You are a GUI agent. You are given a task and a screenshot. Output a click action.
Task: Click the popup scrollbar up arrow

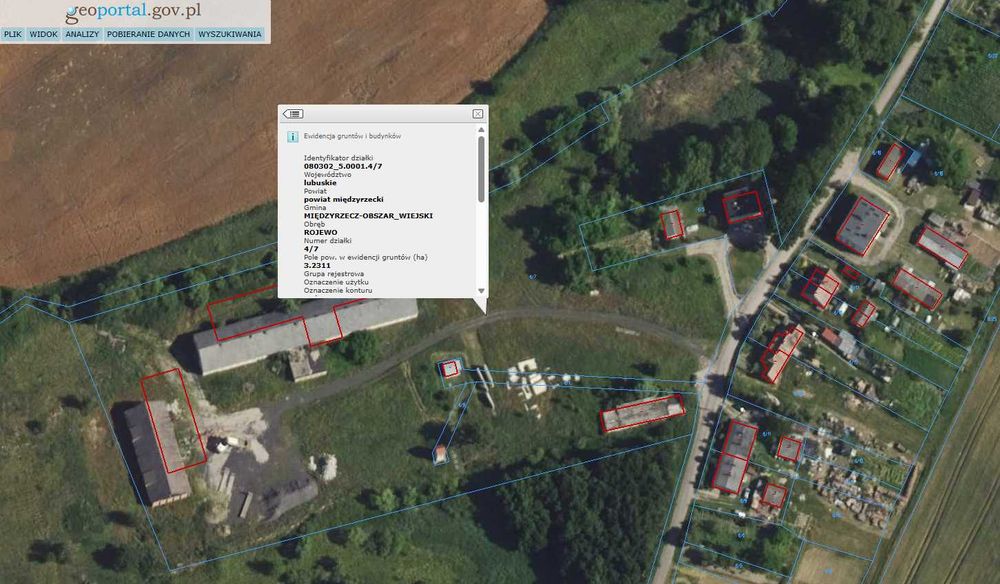point(482,130)
